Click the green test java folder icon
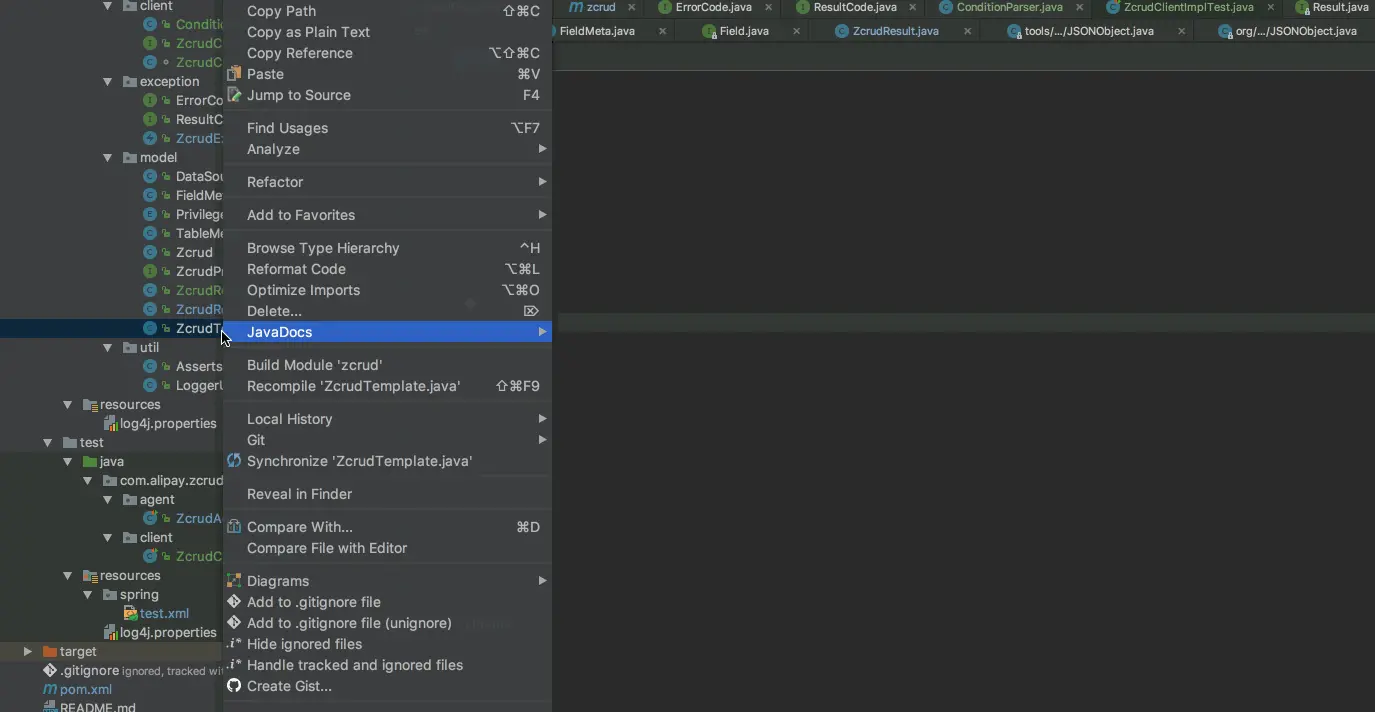Viewport: 1375px width, 712px height. [x=90, y=461]
